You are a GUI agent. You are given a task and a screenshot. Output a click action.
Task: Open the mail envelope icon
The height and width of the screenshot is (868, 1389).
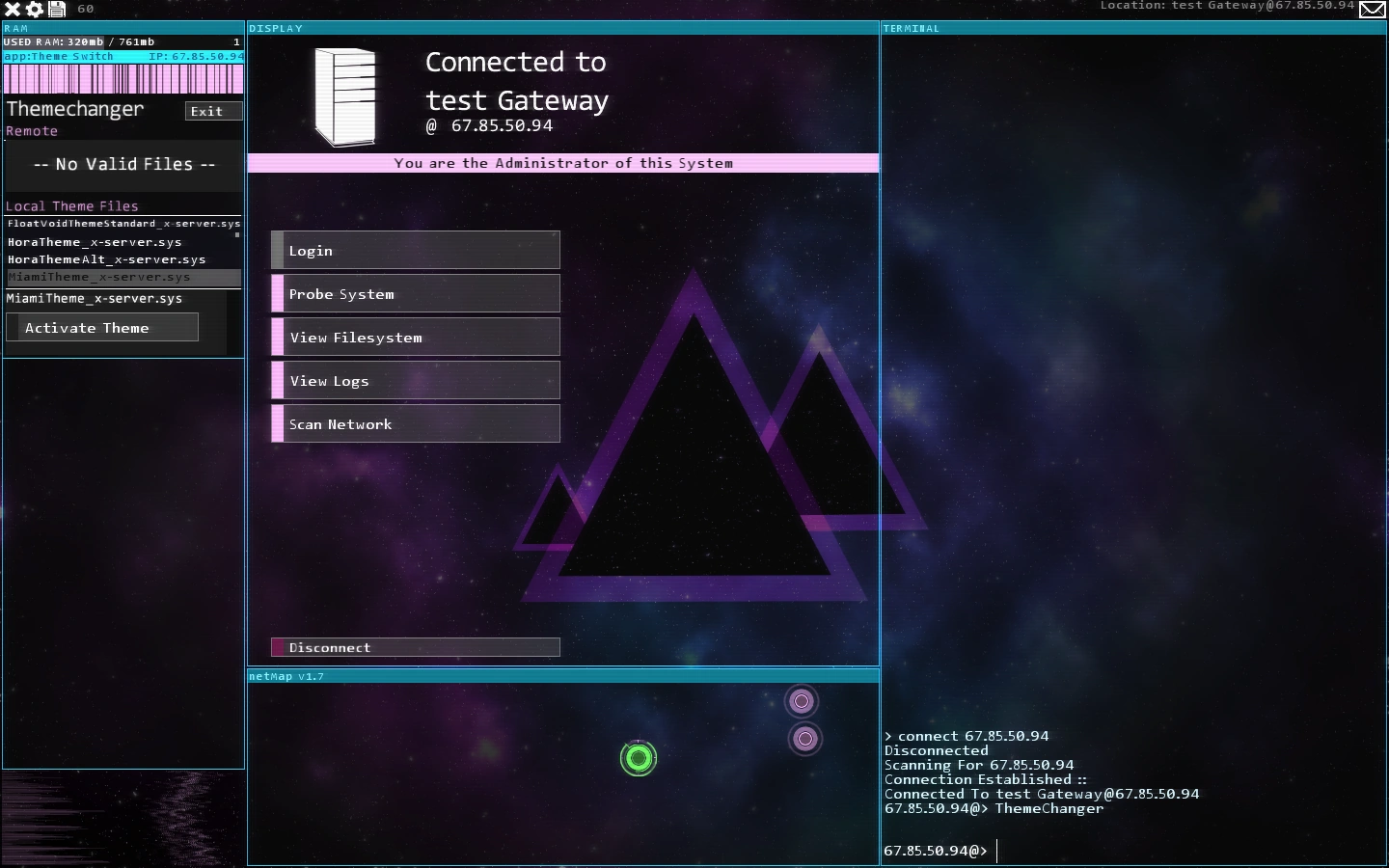(1372, 10)
